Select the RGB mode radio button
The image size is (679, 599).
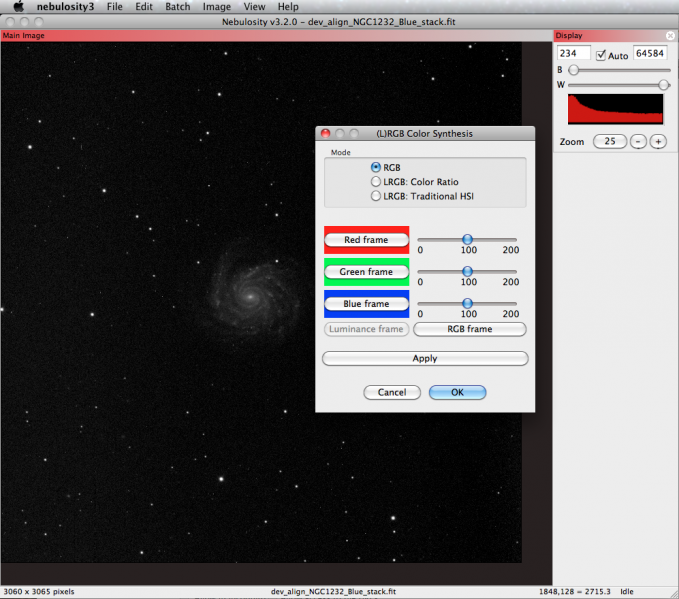[375, 167]
